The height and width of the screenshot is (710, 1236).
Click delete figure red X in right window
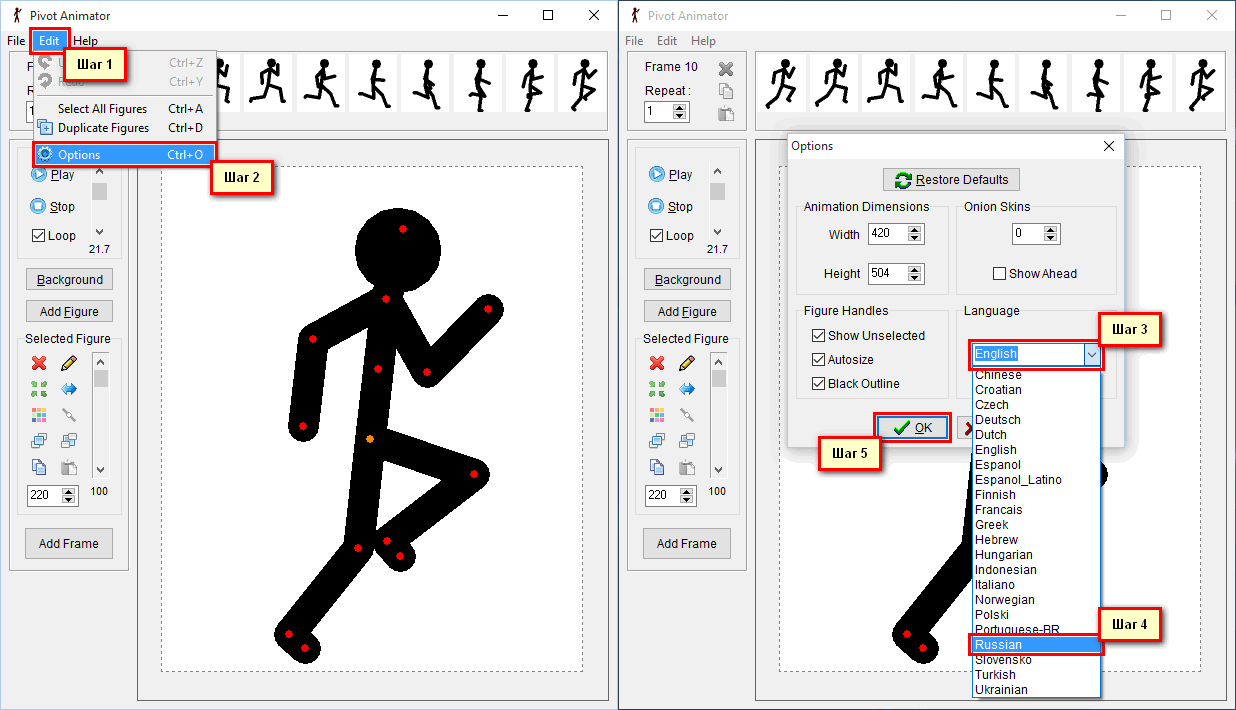[657, 363]
